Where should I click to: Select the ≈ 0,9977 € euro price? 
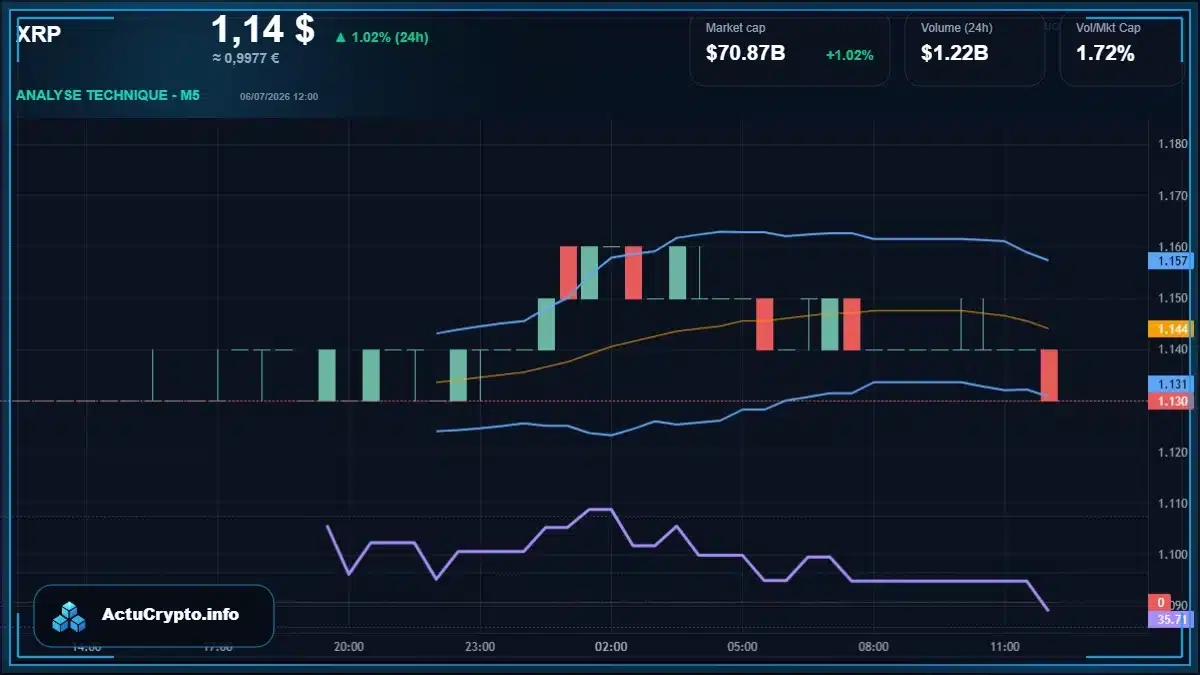[246, 58]
